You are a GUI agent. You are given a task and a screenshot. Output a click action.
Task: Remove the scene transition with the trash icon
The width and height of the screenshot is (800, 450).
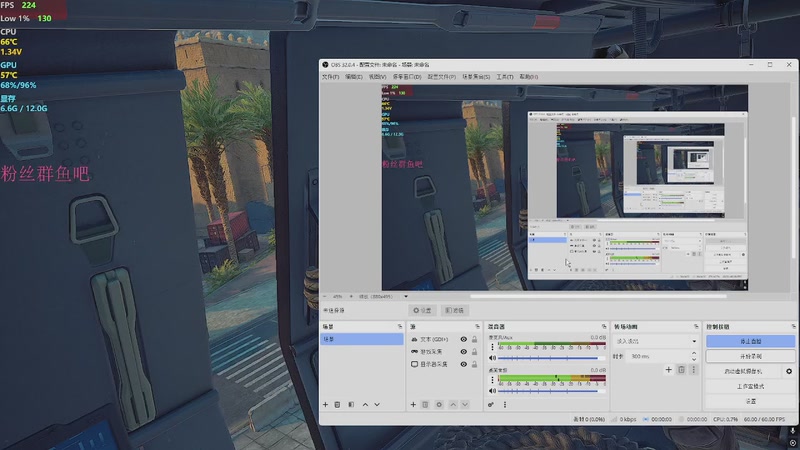pyautogui.click(x=681, y=369)
